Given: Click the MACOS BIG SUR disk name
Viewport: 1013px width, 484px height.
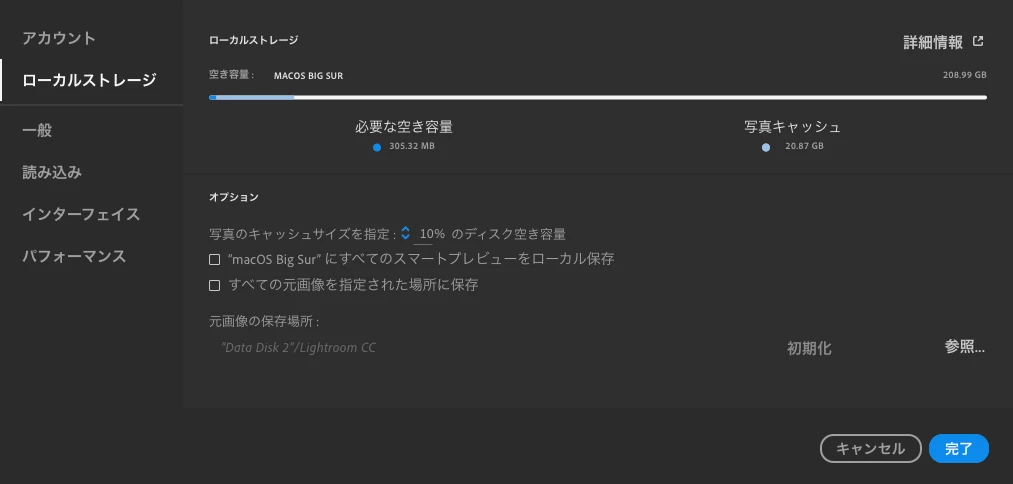Looking at the screenshot, I should tap(308, 76).
